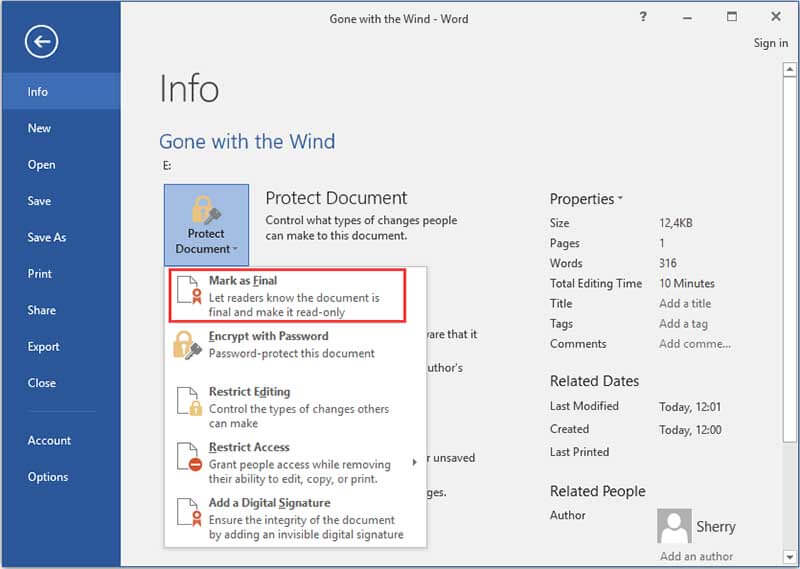Image resolution: width=800 pixels, height=569 pixels.
Task: Open Options in the sidebar
Action: pyautogui.click(x=61, y=477)
